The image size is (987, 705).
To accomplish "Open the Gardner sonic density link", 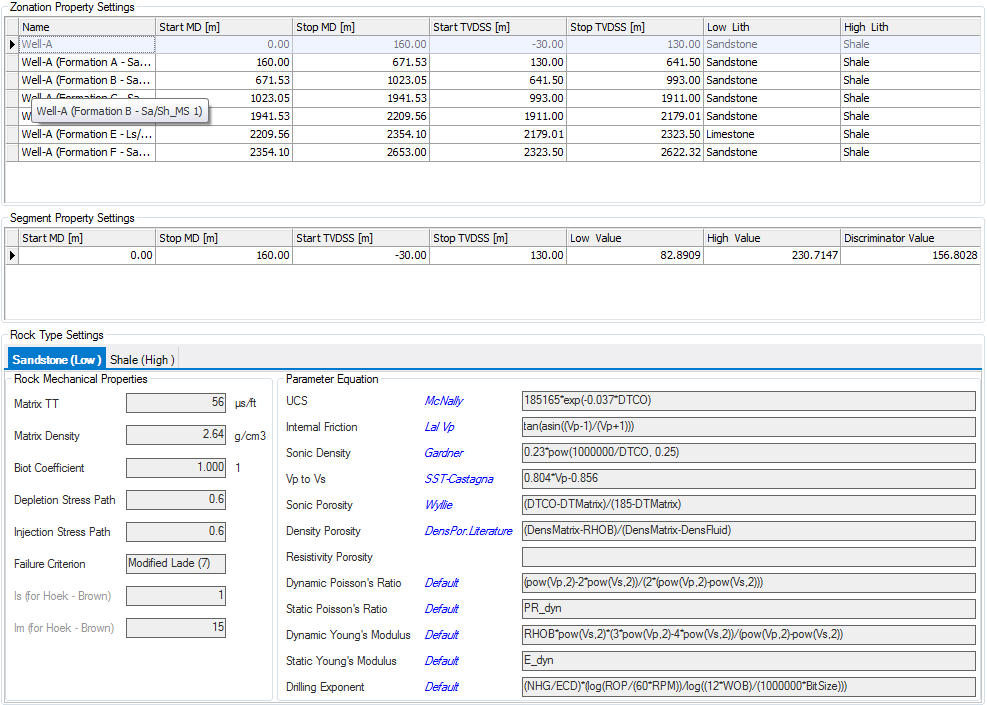I will click(x=444, y=453).
